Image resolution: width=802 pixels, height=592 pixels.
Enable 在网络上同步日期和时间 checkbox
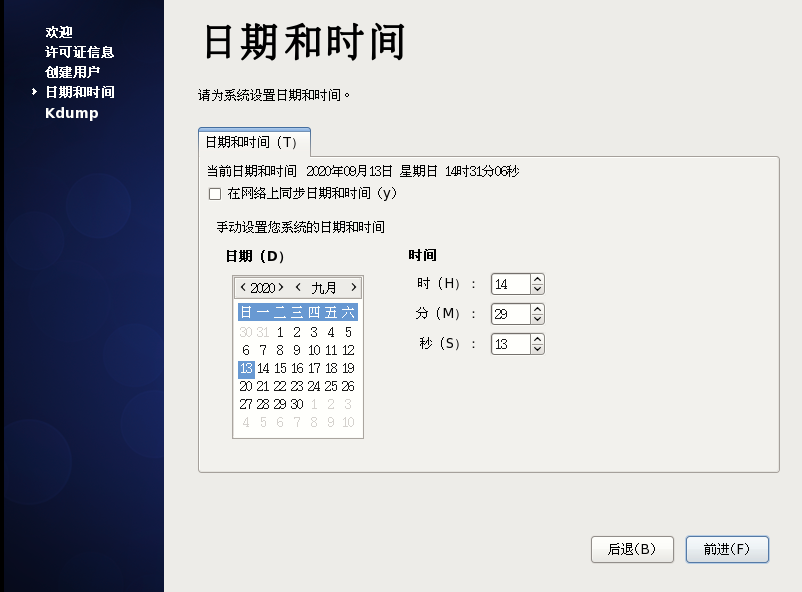pyautogui.click(x=215, y=194)
